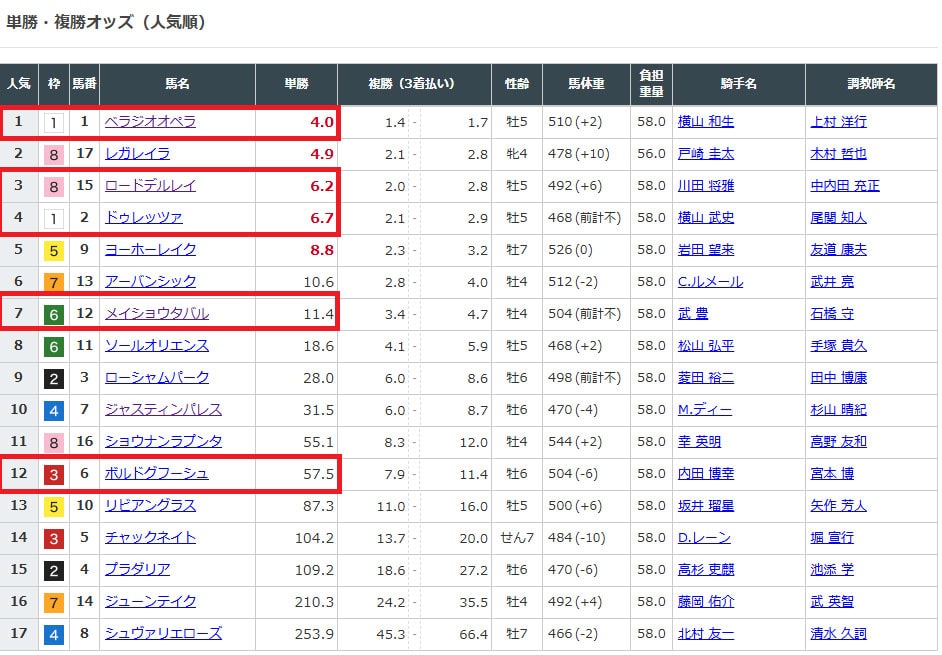Select the 馬体重 column header
The height and width of the screenshot is (655, 942).
[x=586, y=84]
